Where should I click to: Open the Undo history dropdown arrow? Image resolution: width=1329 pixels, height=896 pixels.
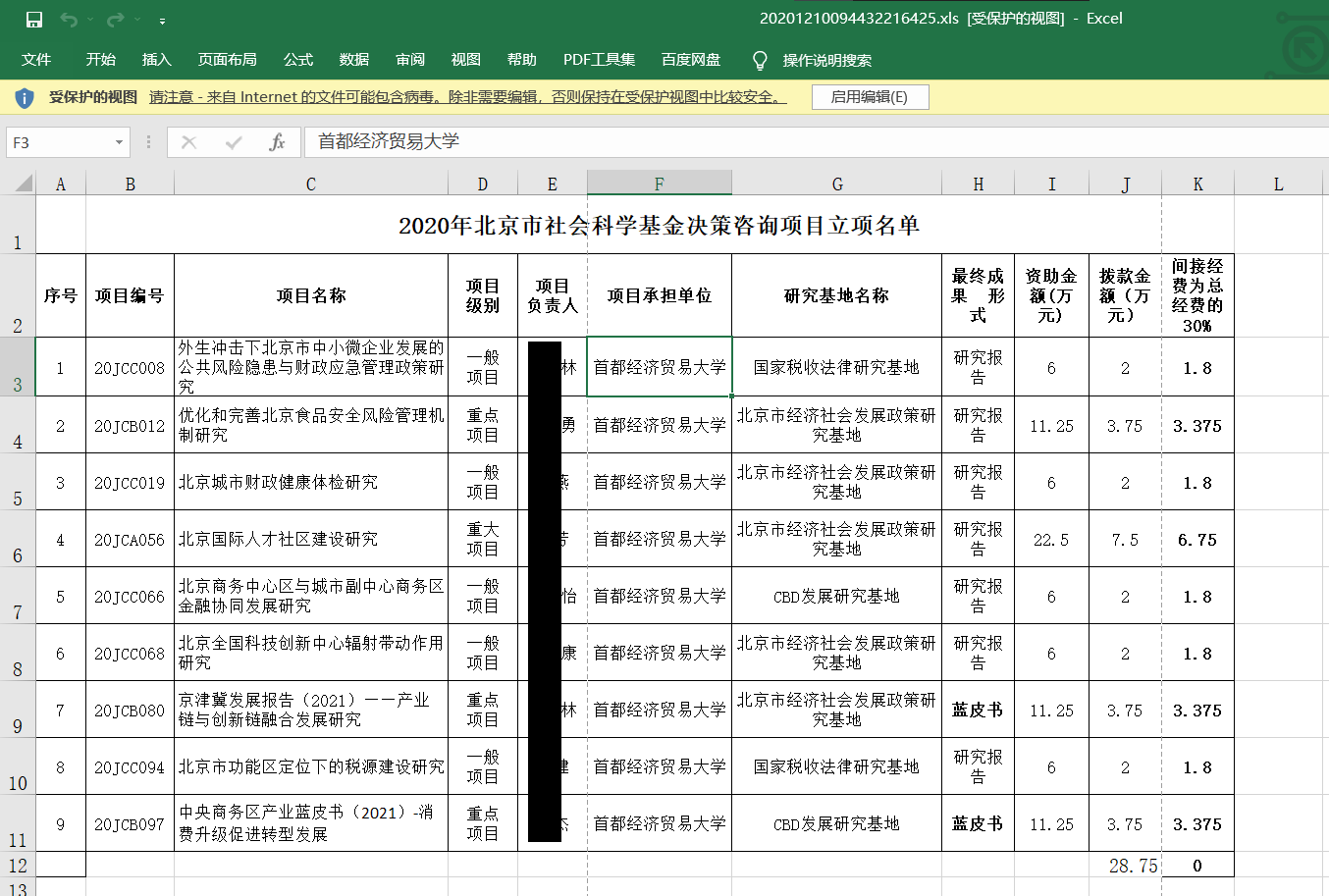90,20
